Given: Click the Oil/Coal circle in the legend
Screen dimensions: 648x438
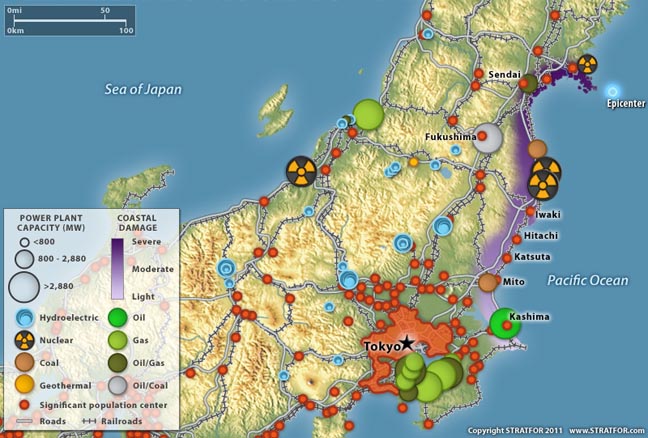Looking at the screenshot, I should coord(118,385).
